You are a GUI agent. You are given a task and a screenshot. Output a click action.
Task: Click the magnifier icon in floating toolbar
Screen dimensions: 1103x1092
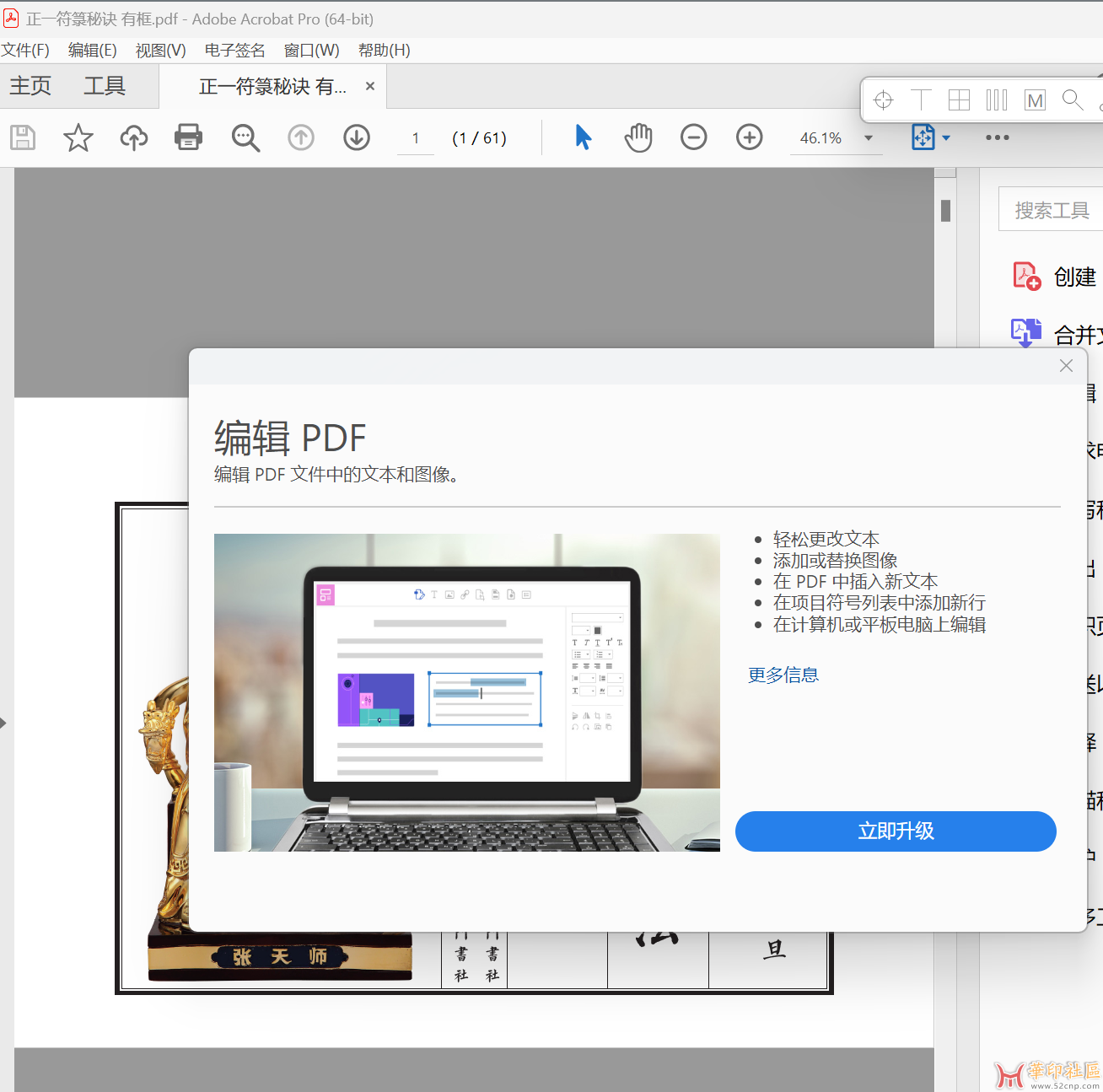1073,100
